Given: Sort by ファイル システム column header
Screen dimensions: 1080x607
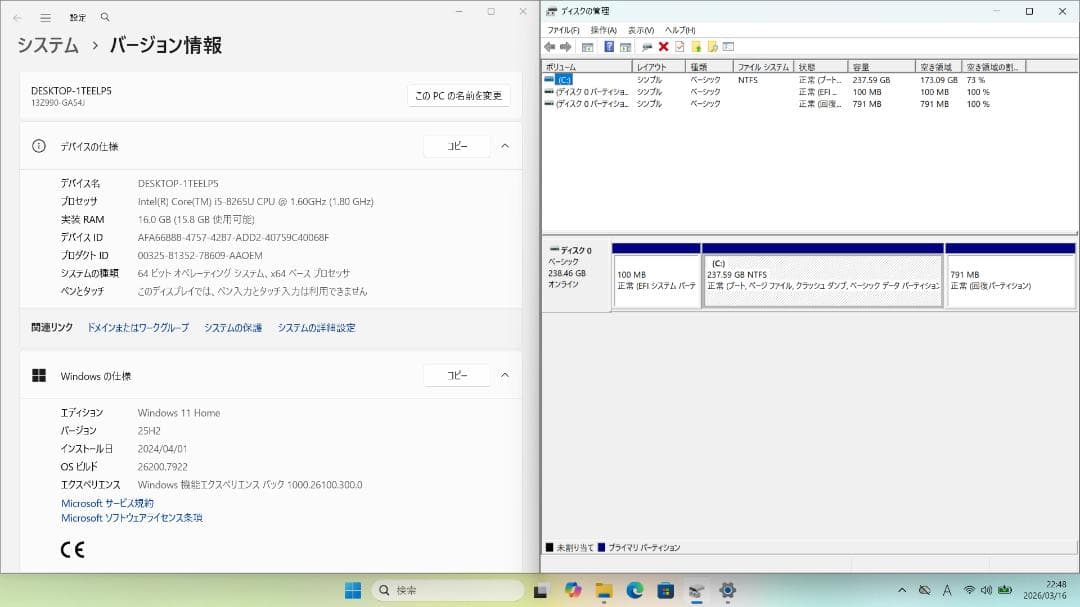Looking at the screenshot, I should pos(763,67).
